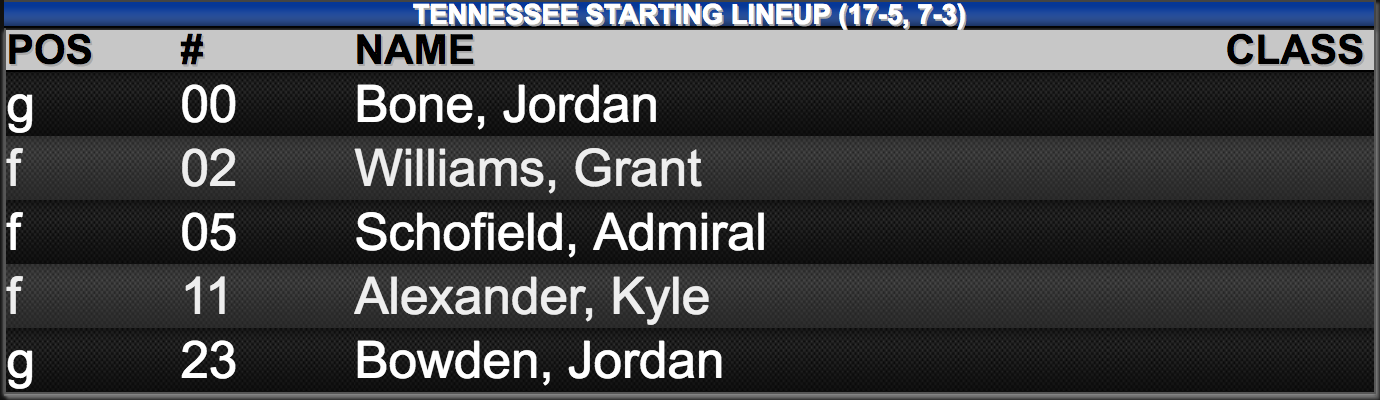Click player name Williams, Grant
The width and height of the screenshot is (1380, 400).
coord(528,169)
